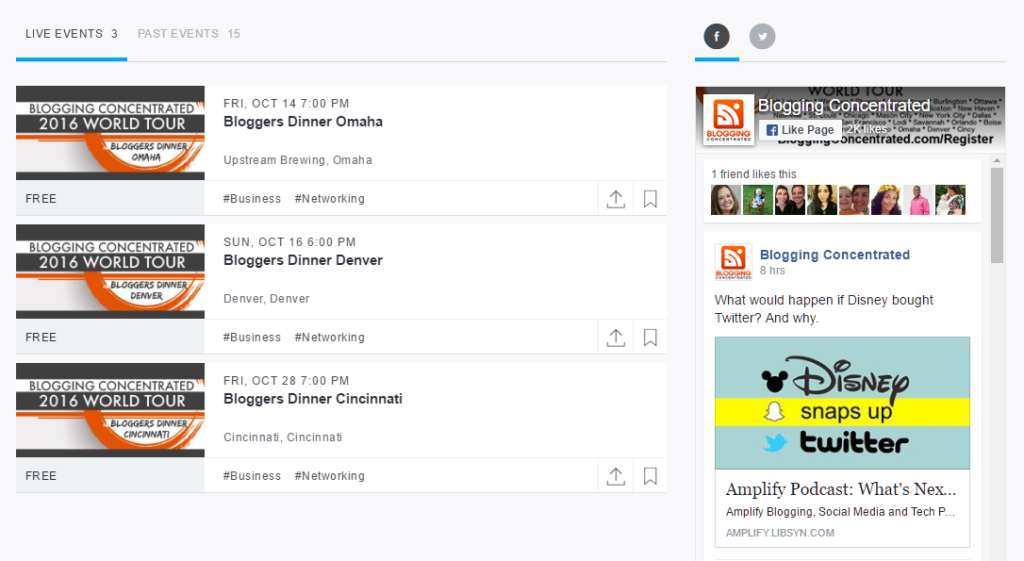1024x561 pixels.
Task: Click the FRI, OCT 28 7:00 PM date
Action: (x=286, y=381)
